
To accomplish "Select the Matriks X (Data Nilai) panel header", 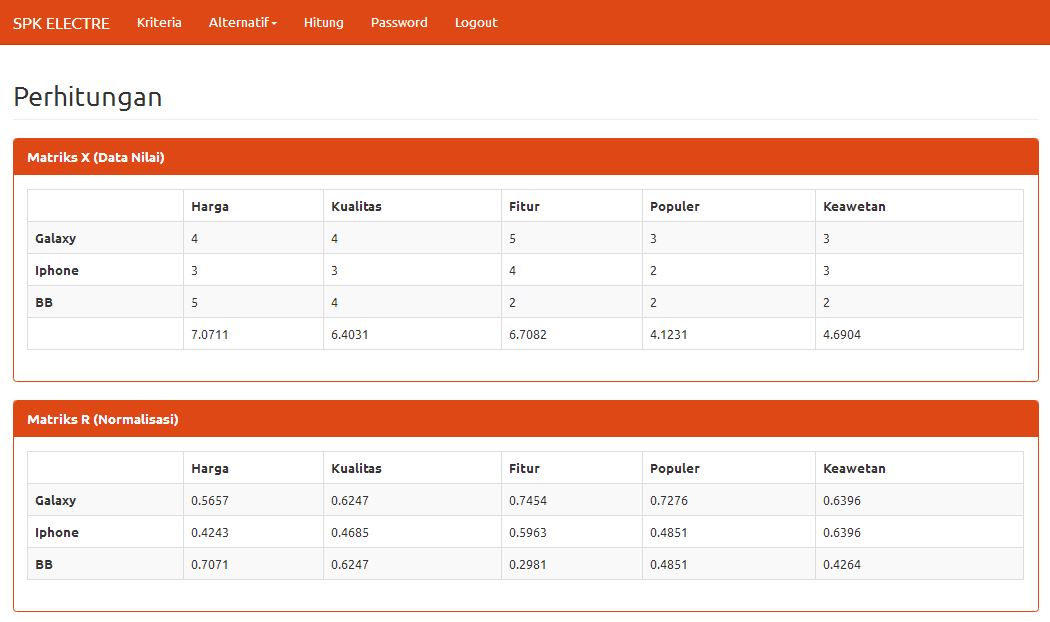I will pos(96,157).
